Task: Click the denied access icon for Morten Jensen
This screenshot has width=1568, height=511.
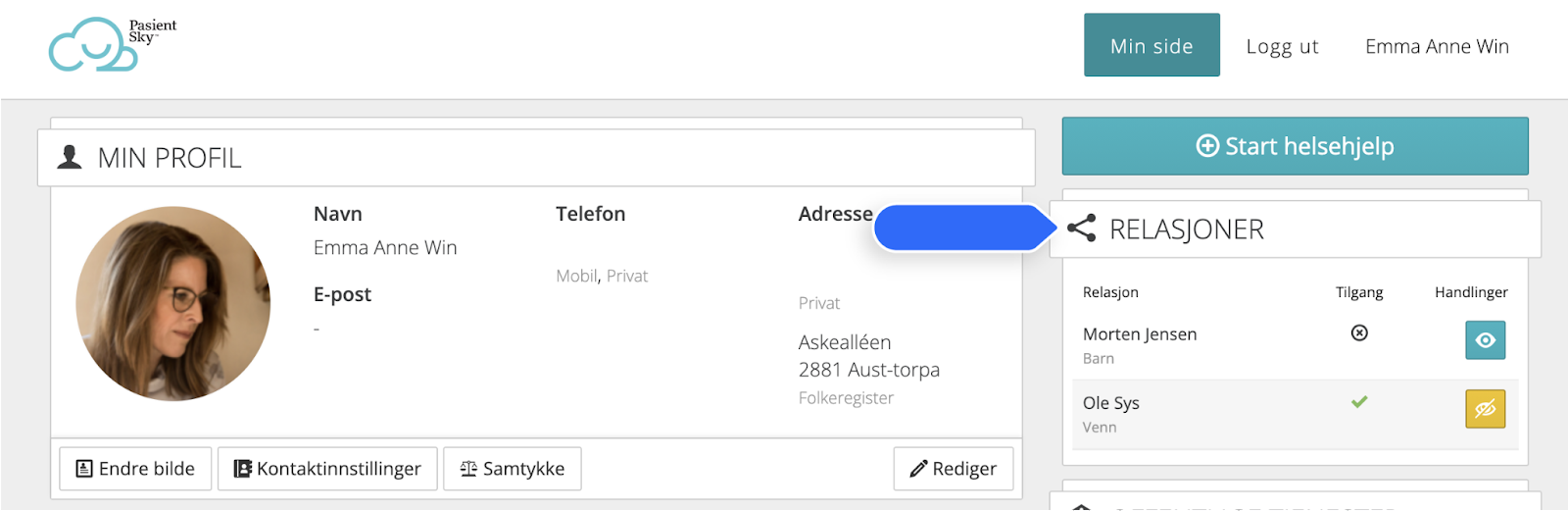Action: click(1359, 333)
